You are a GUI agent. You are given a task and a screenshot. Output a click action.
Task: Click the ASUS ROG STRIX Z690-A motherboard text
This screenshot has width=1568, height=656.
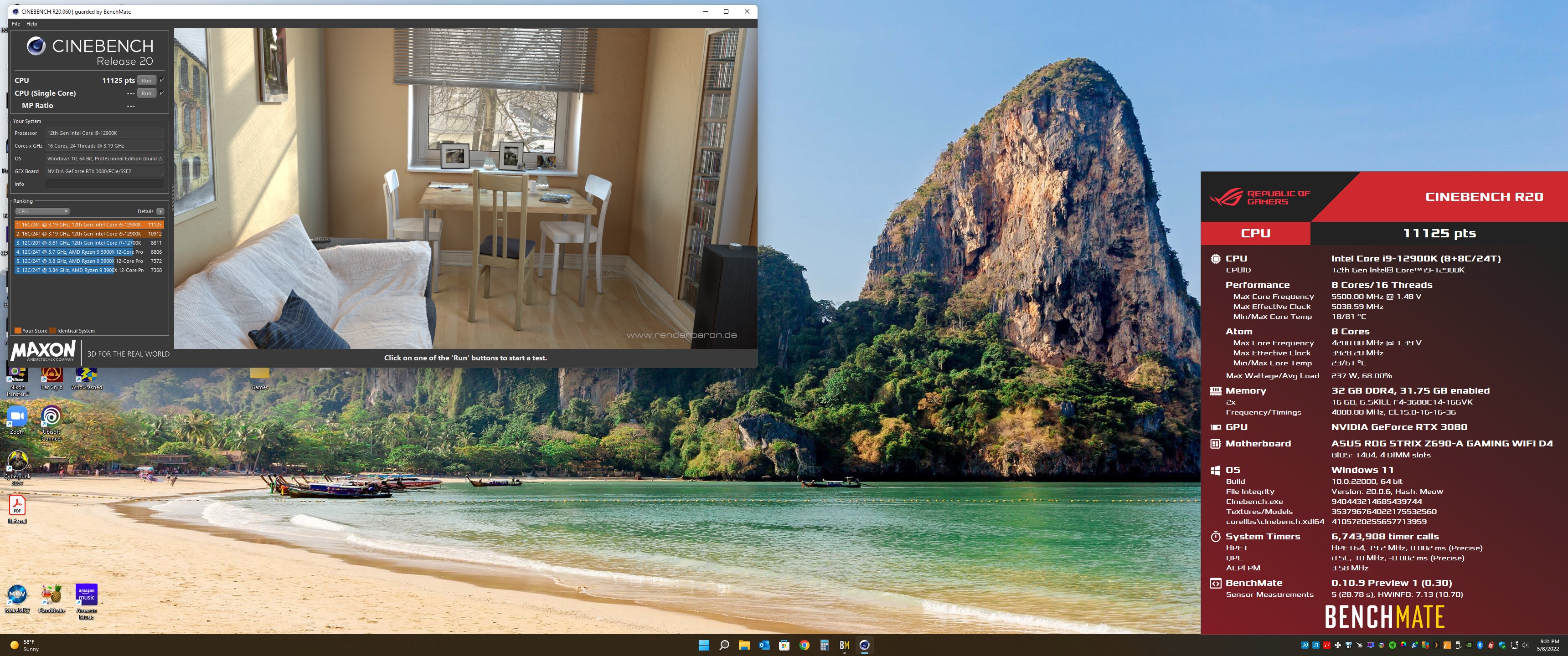pos(1441,444)
